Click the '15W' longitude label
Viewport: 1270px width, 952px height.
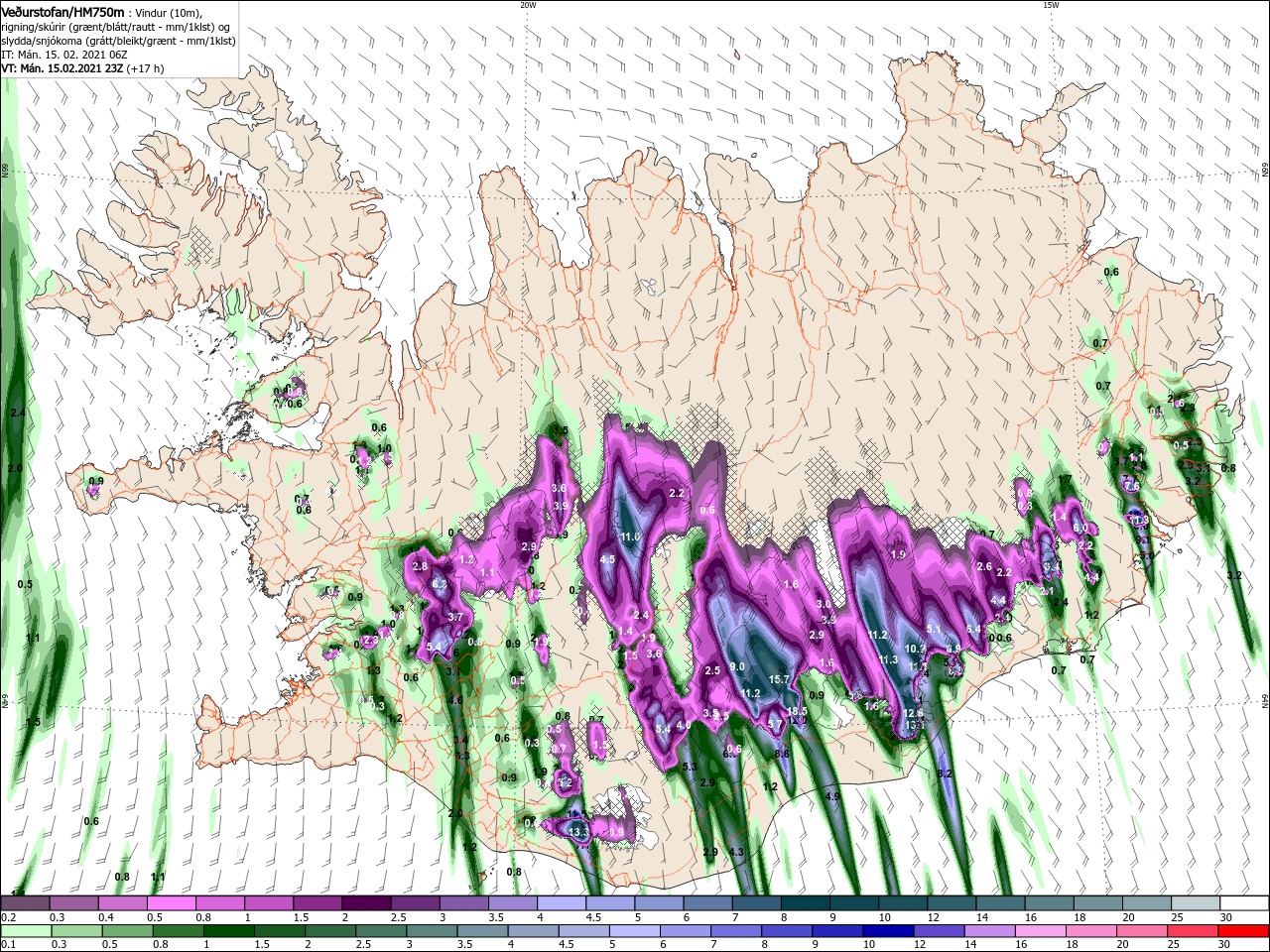[x=1051, y=5]
